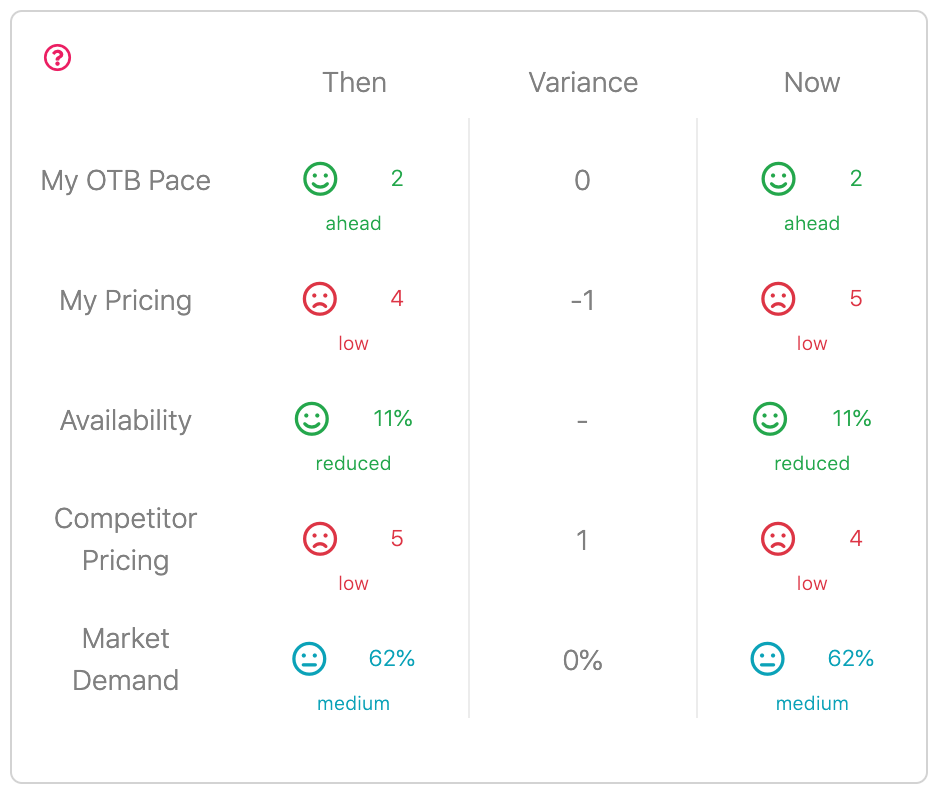Select the Variance column header

[583, 82]
